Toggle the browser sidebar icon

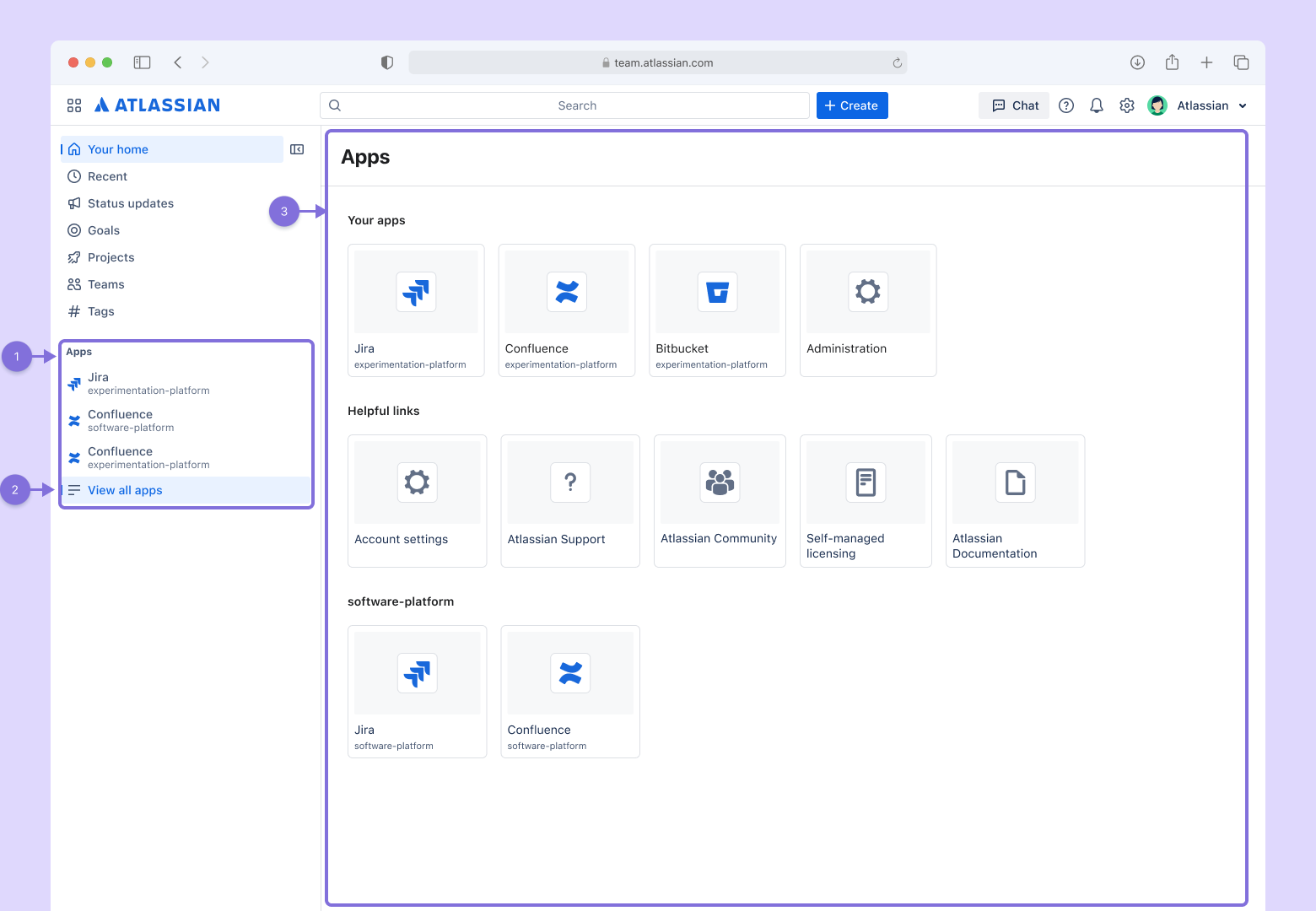point(142,62)
